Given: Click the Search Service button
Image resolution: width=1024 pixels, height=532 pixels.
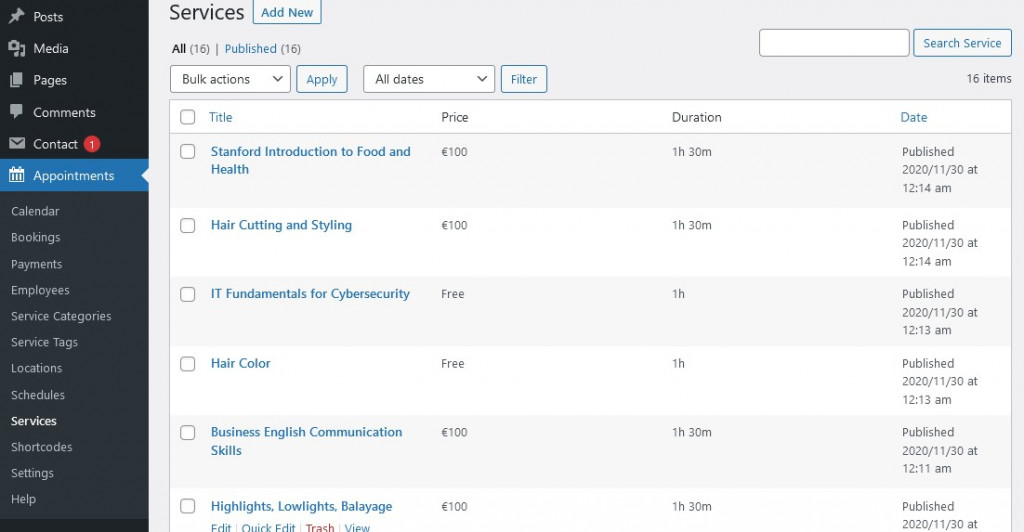Looking at the screenshot, I should (961, 43).
